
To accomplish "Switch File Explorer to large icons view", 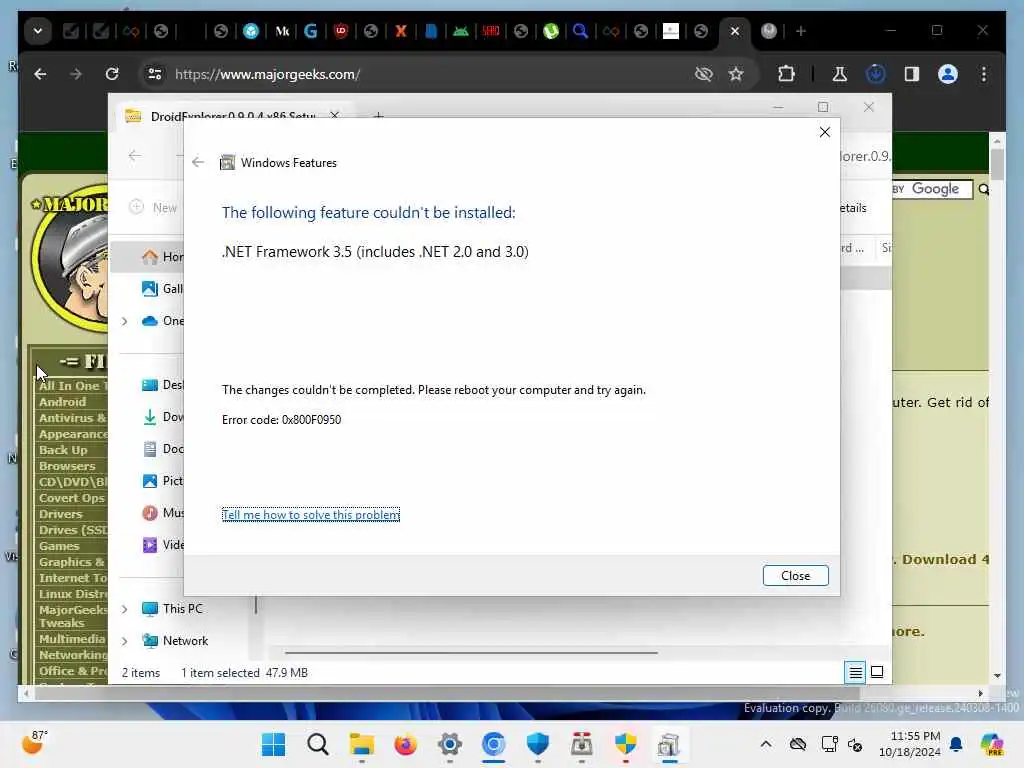I will [x=877, y=672].
